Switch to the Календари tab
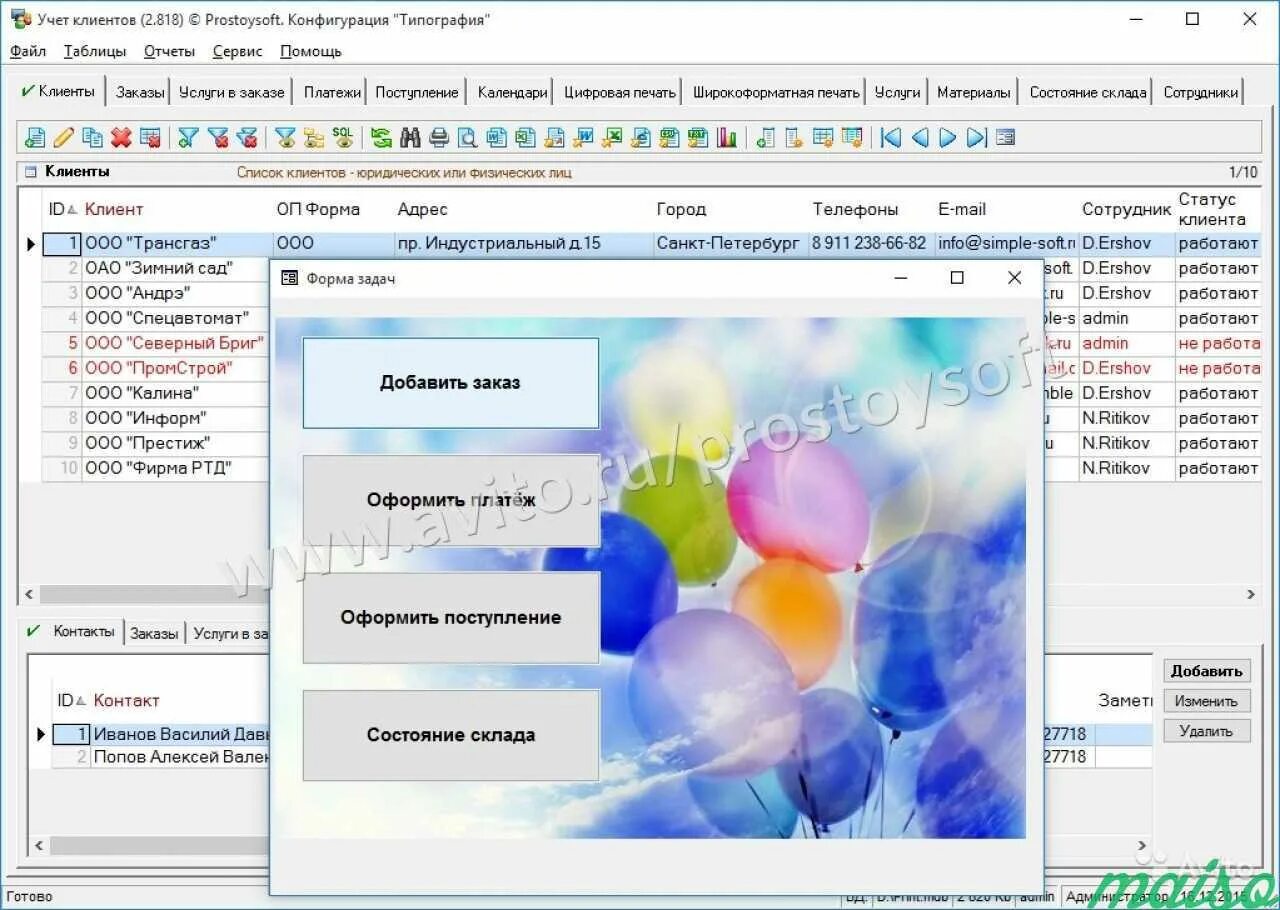The width and height of the screenshot is (1280, 910). [x=512, y=92]
